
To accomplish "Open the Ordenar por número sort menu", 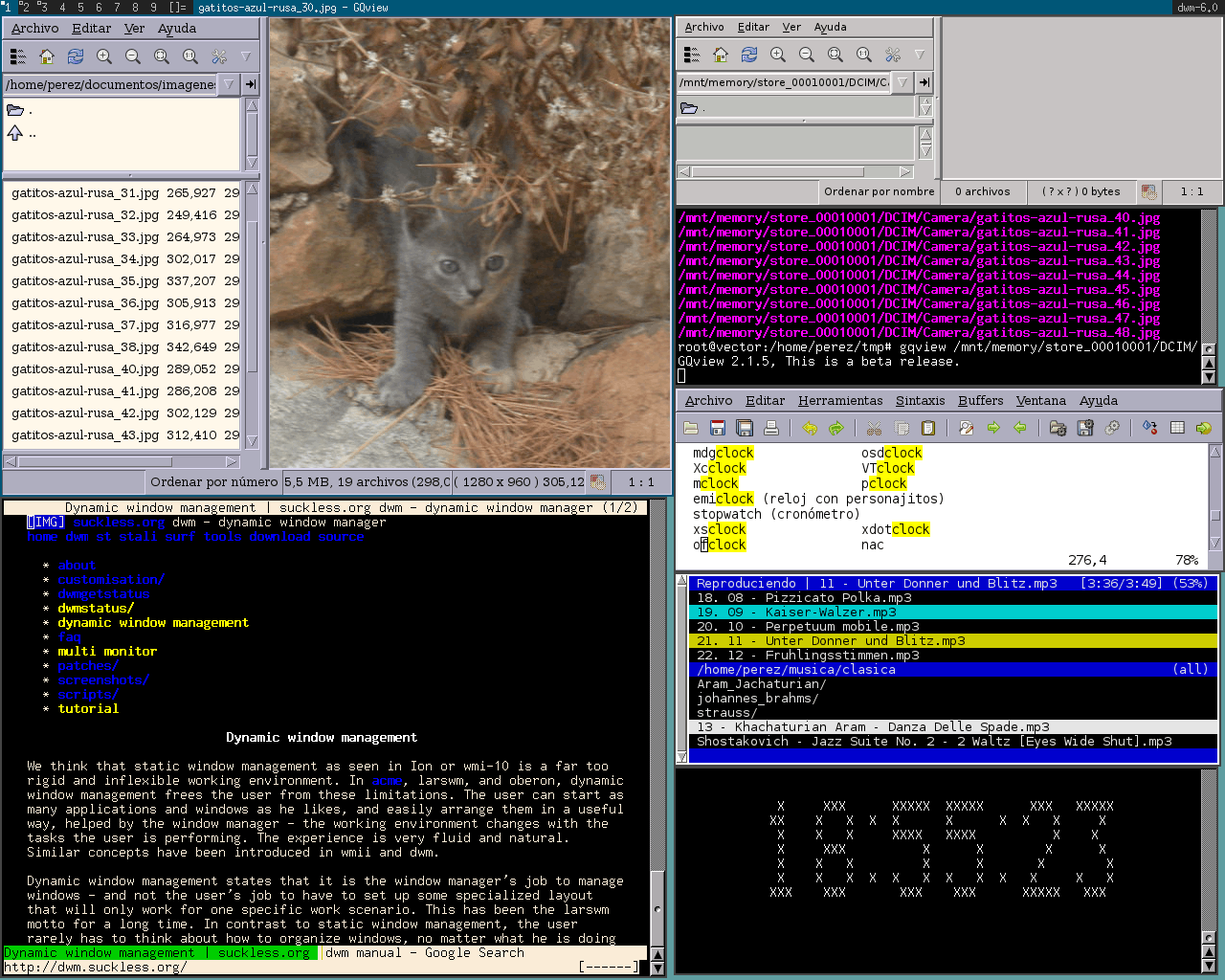I will (213, 482).
